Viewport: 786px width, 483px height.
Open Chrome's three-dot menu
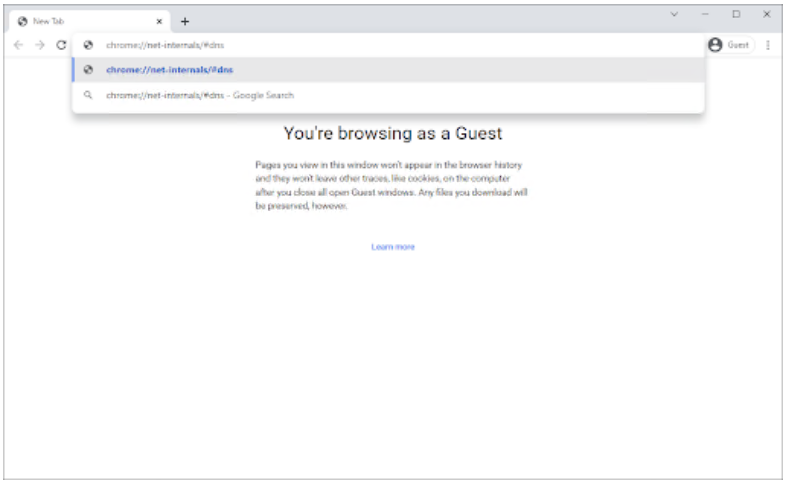pyautogui.click(x=768, y=45)
